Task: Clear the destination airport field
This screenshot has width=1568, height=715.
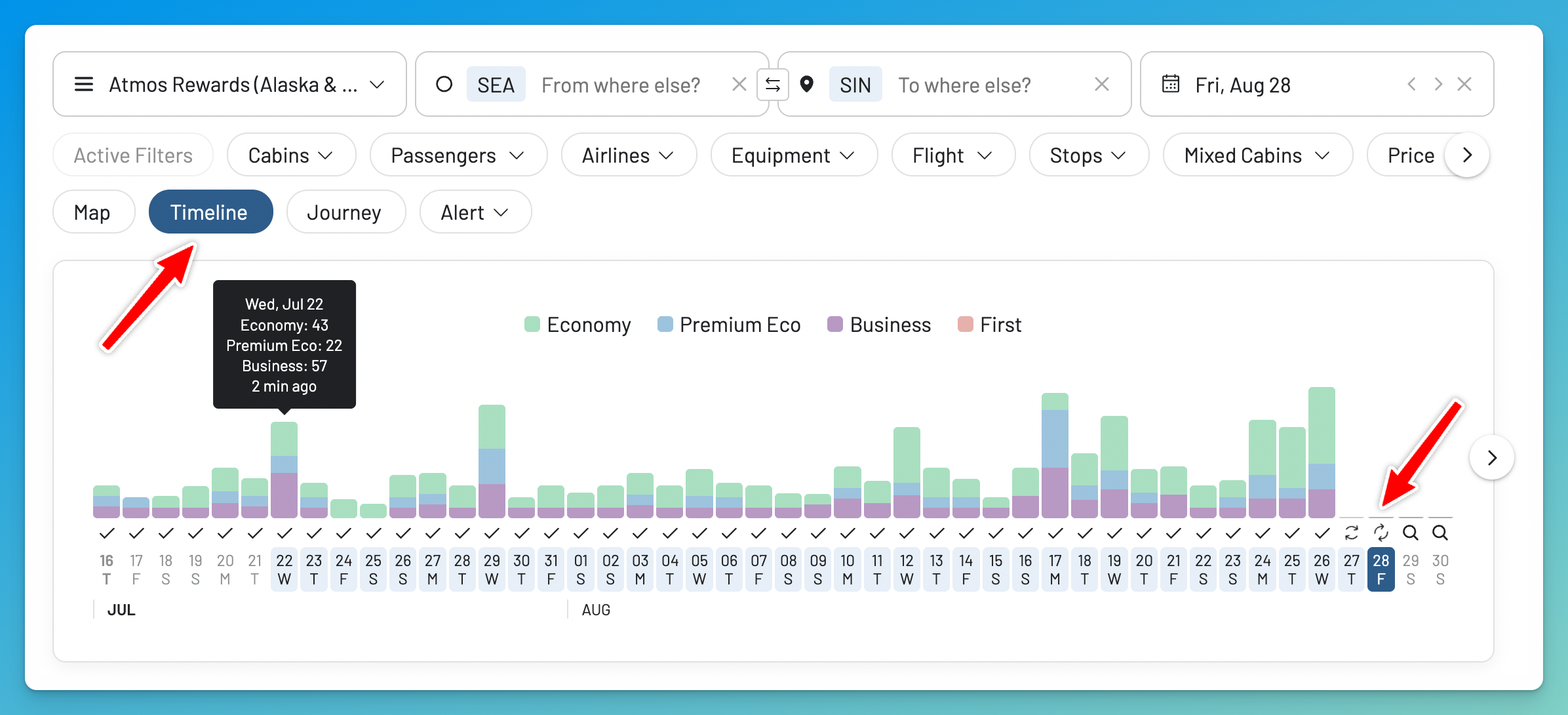Action: pyautogui.click(x=1102, y=85)
